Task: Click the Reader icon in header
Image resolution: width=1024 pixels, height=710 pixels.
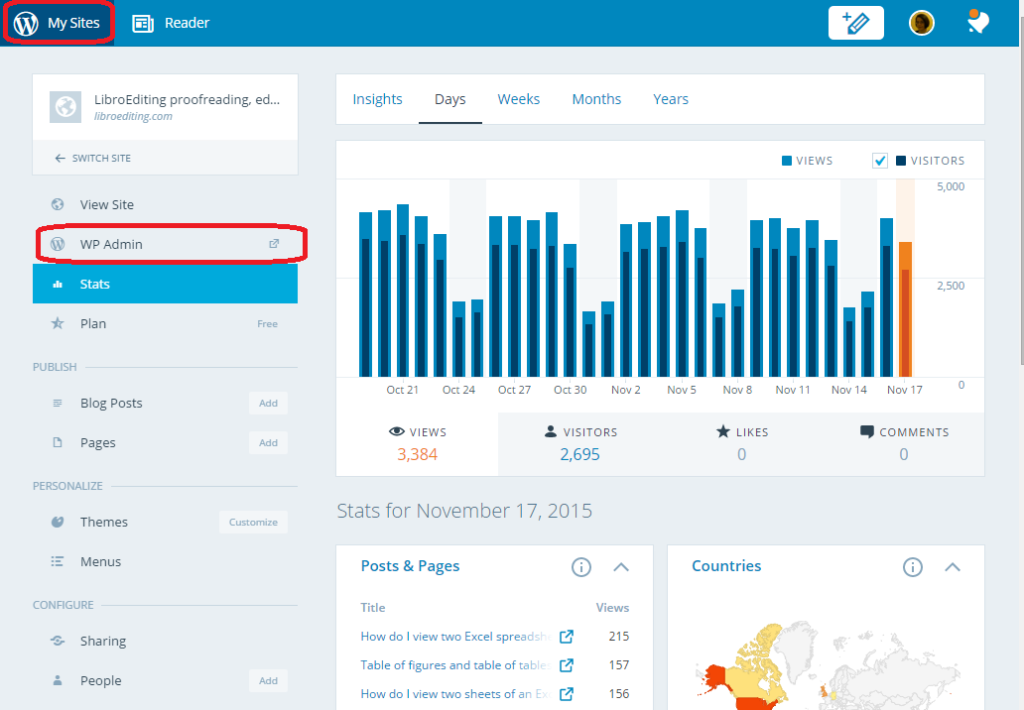Action: [142, 24]
